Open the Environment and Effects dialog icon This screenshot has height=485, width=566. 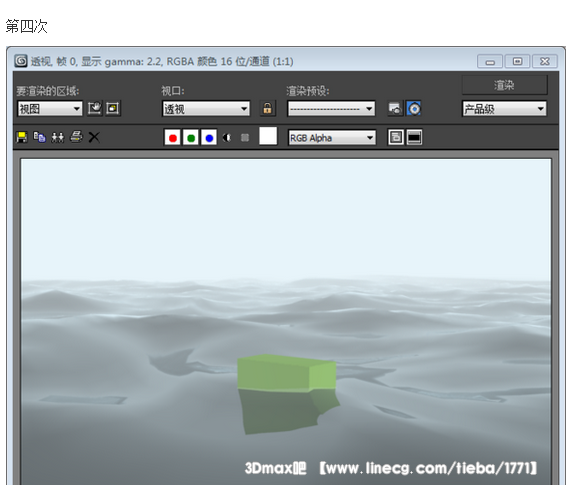pyautogui.click(x=414, y=109)
